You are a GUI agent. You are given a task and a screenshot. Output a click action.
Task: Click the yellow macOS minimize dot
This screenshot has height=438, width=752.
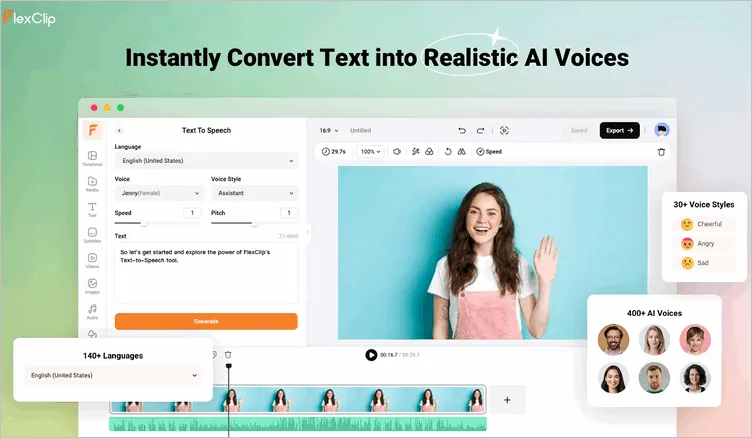click(107, 107)
